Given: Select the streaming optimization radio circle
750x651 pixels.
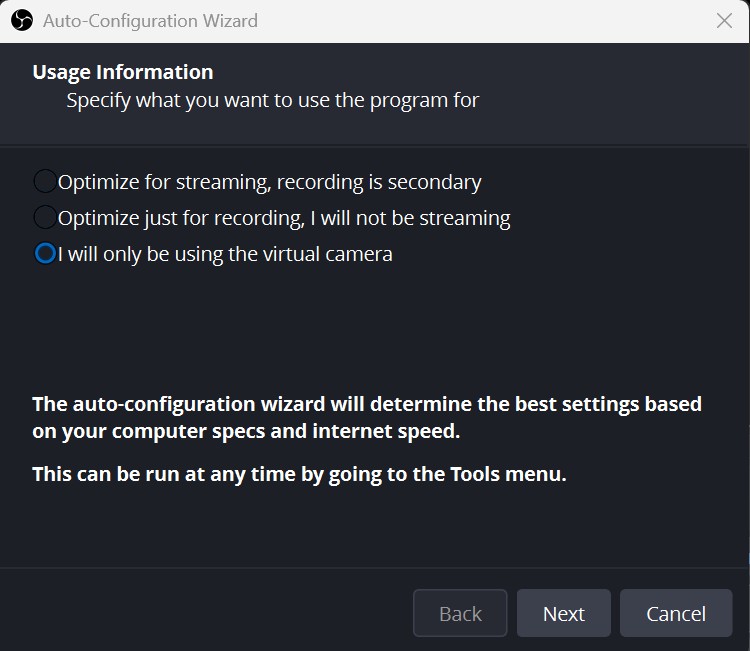Looking at the screenshot, I should tap(45, 182).
